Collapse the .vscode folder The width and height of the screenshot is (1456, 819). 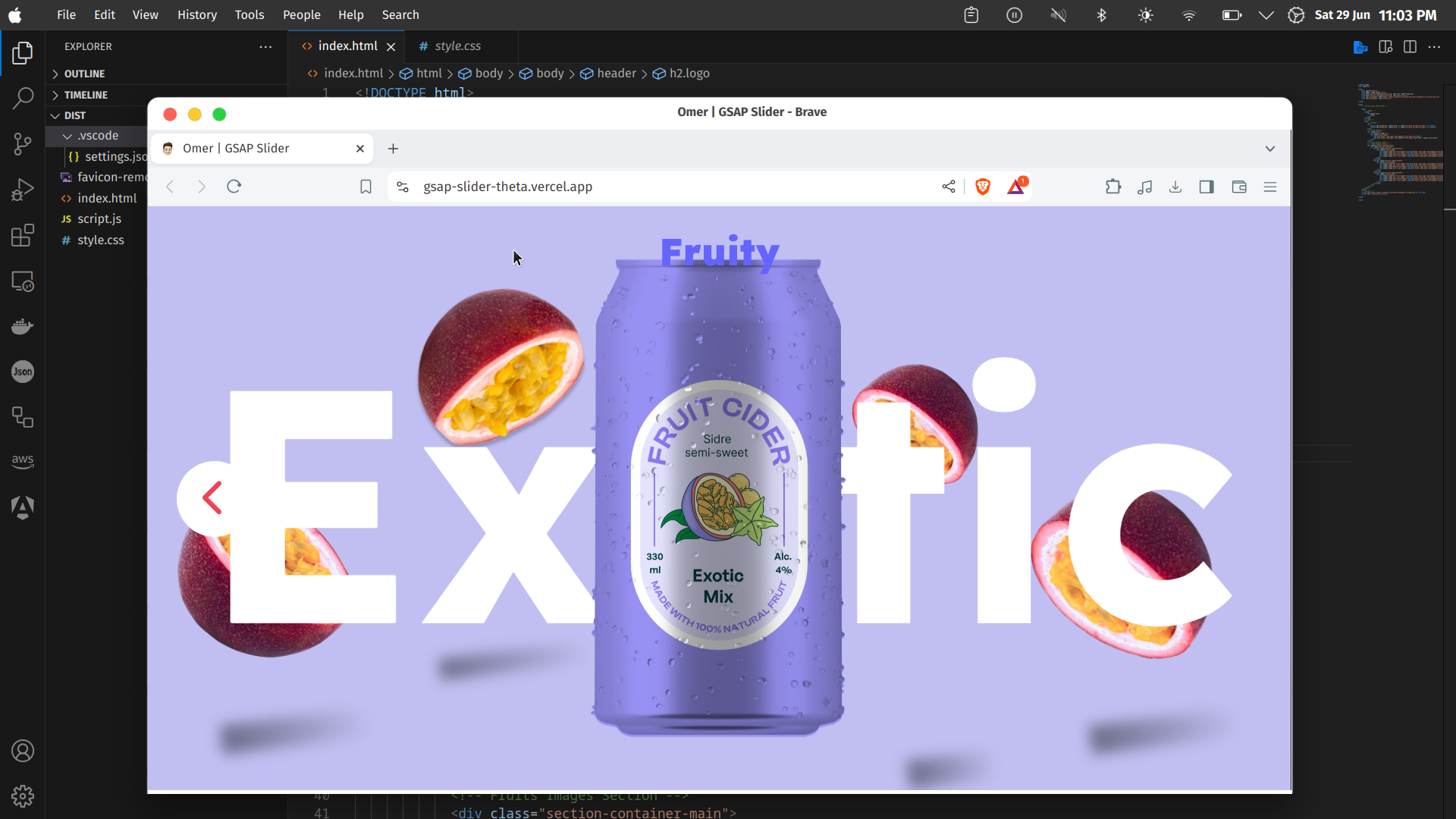pos(97,136)
